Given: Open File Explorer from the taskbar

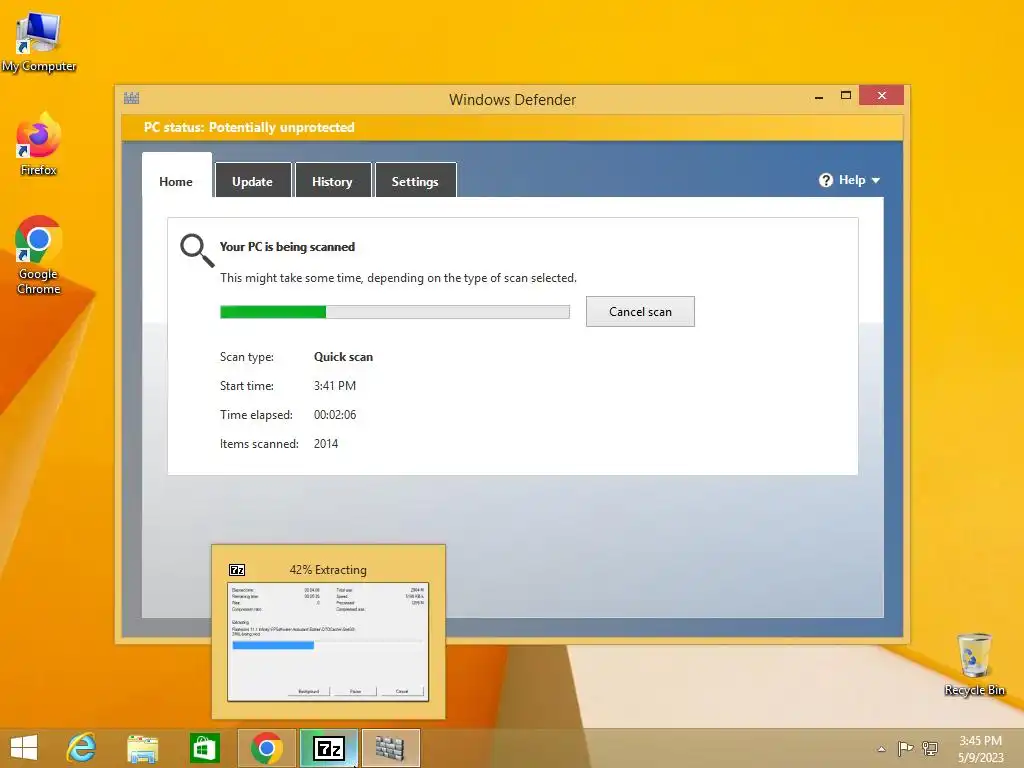Looking at the screenshot, I should [142, 748].
